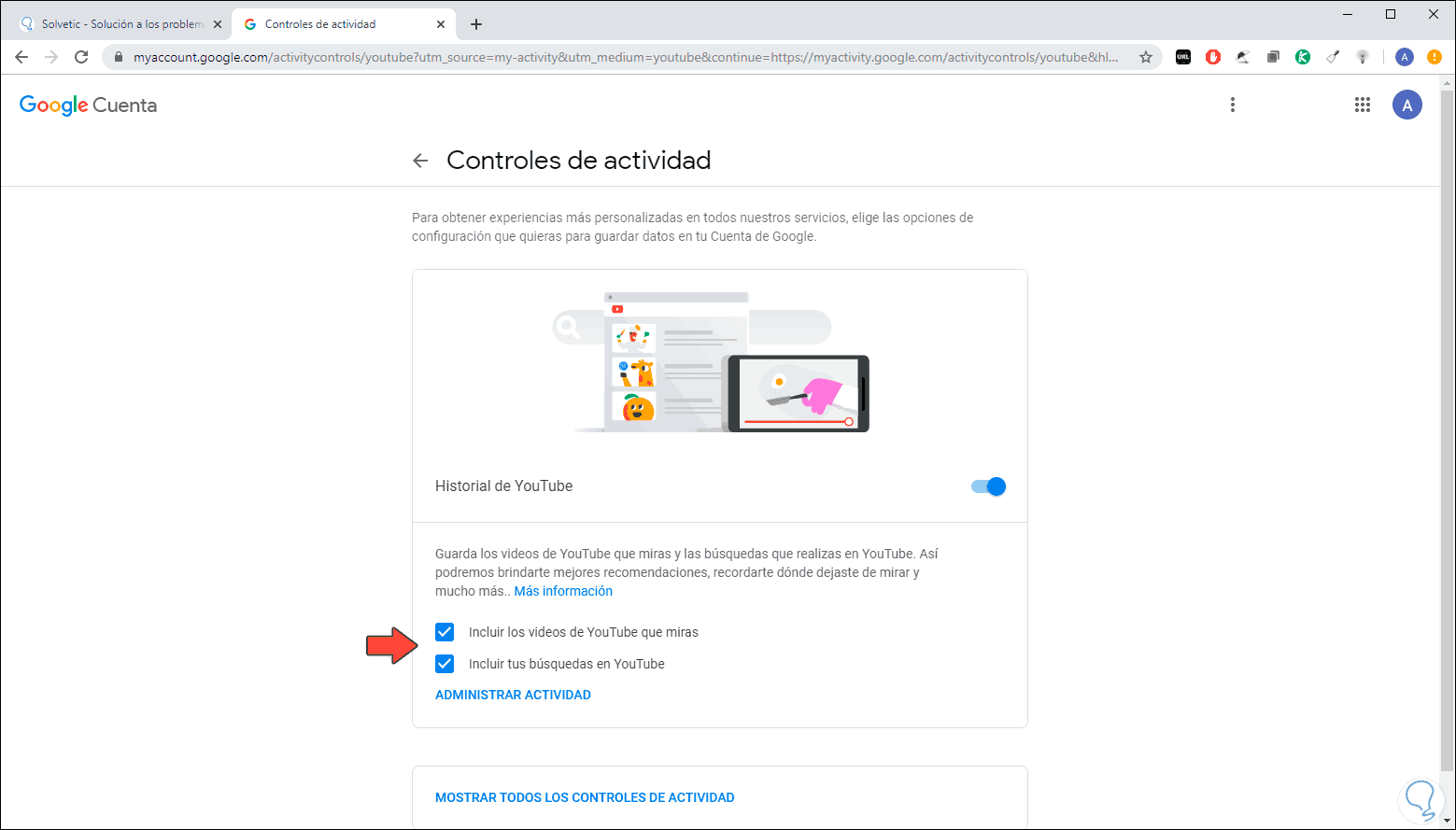Click the paint scraper extension icon

click(x=1333, y=57)
